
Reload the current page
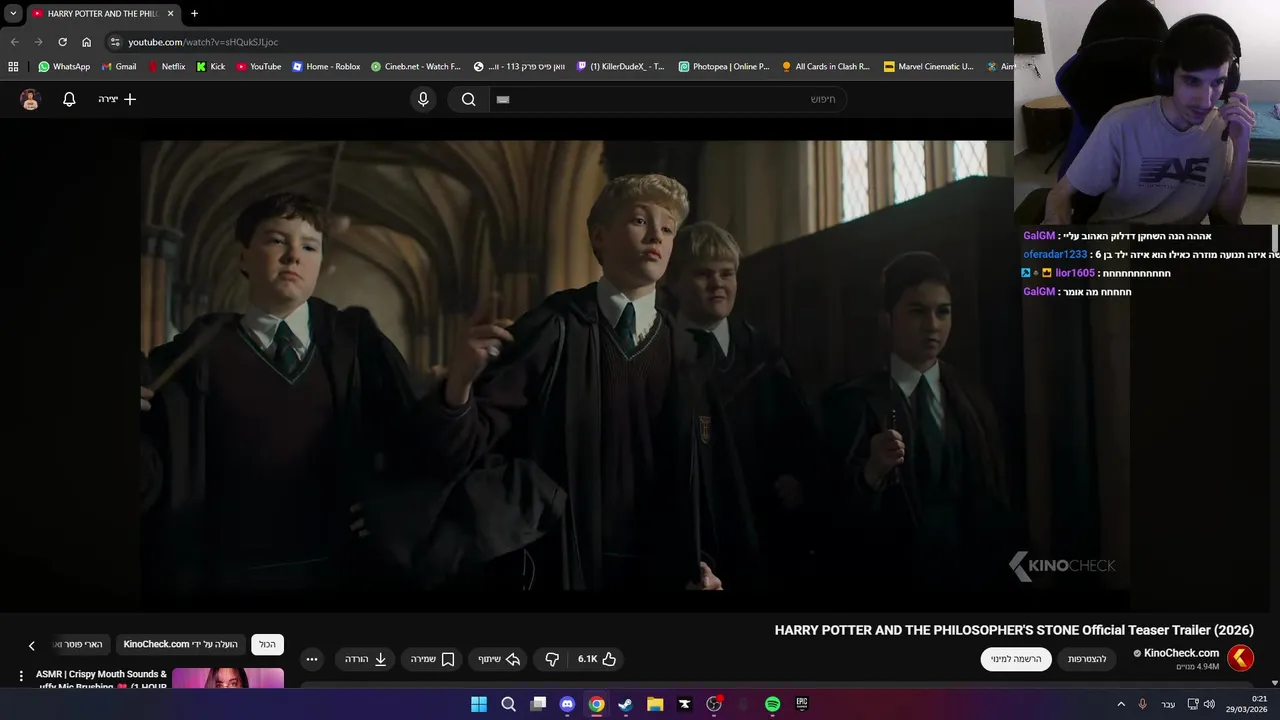62,42
